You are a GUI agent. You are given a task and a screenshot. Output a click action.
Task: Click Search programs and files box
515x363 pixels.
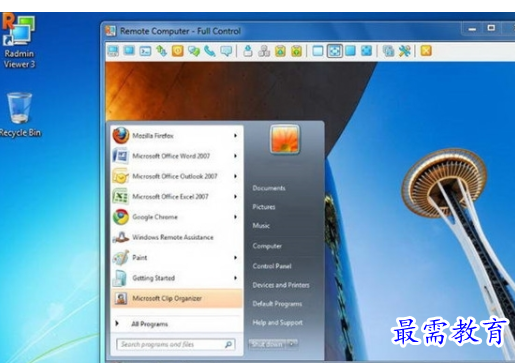point(176,344)
